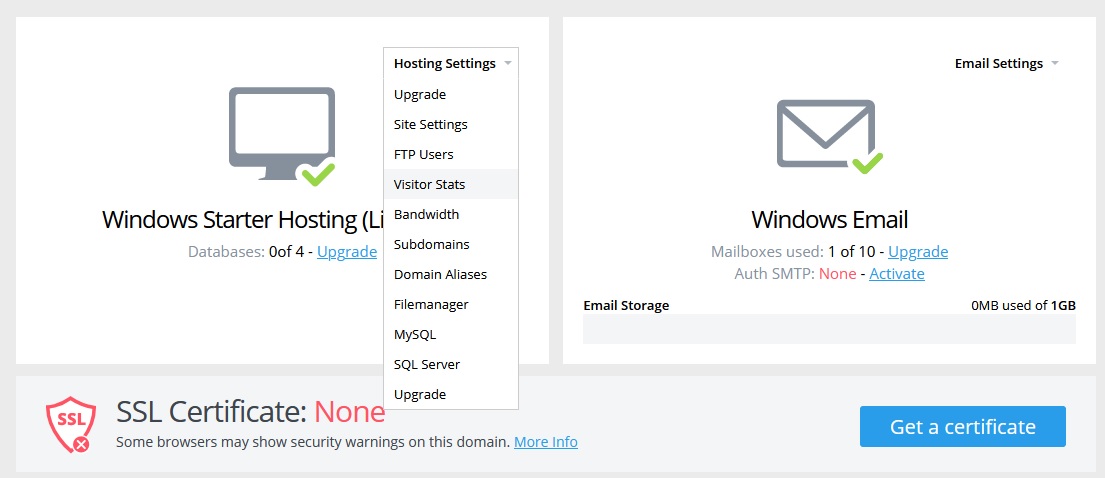Click the email envelope icon
The image size is (1105, 478).
click(x=829, y=137)
